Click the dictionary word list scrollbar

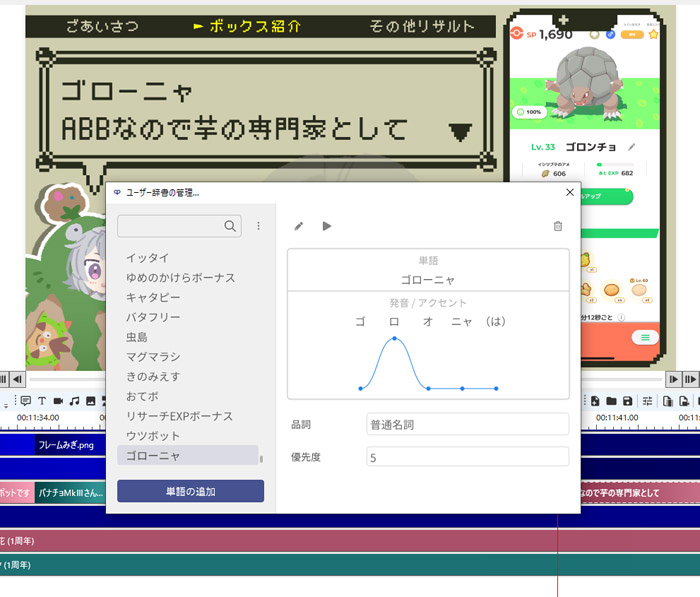[x=261, y=459]
